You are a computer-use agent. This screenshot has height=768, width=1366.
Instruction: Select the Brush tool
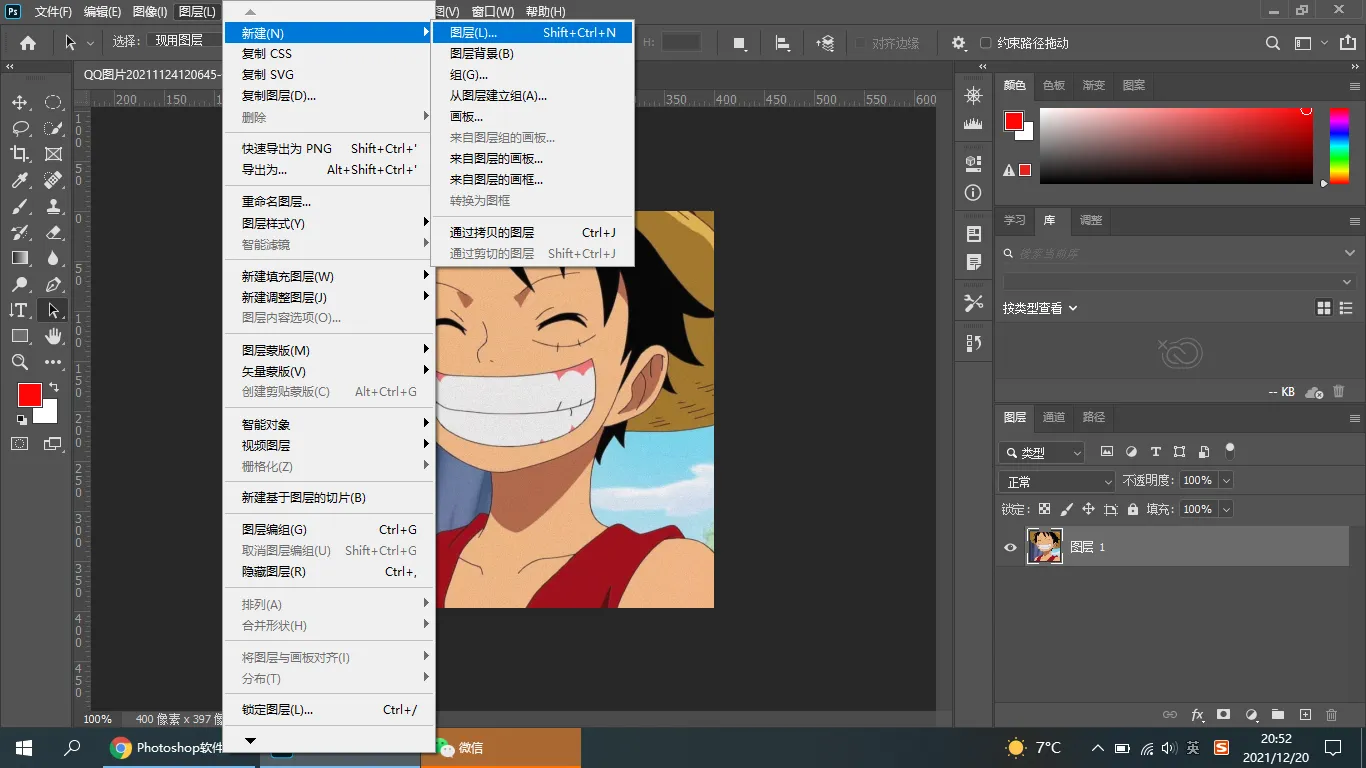click(20, 206)
